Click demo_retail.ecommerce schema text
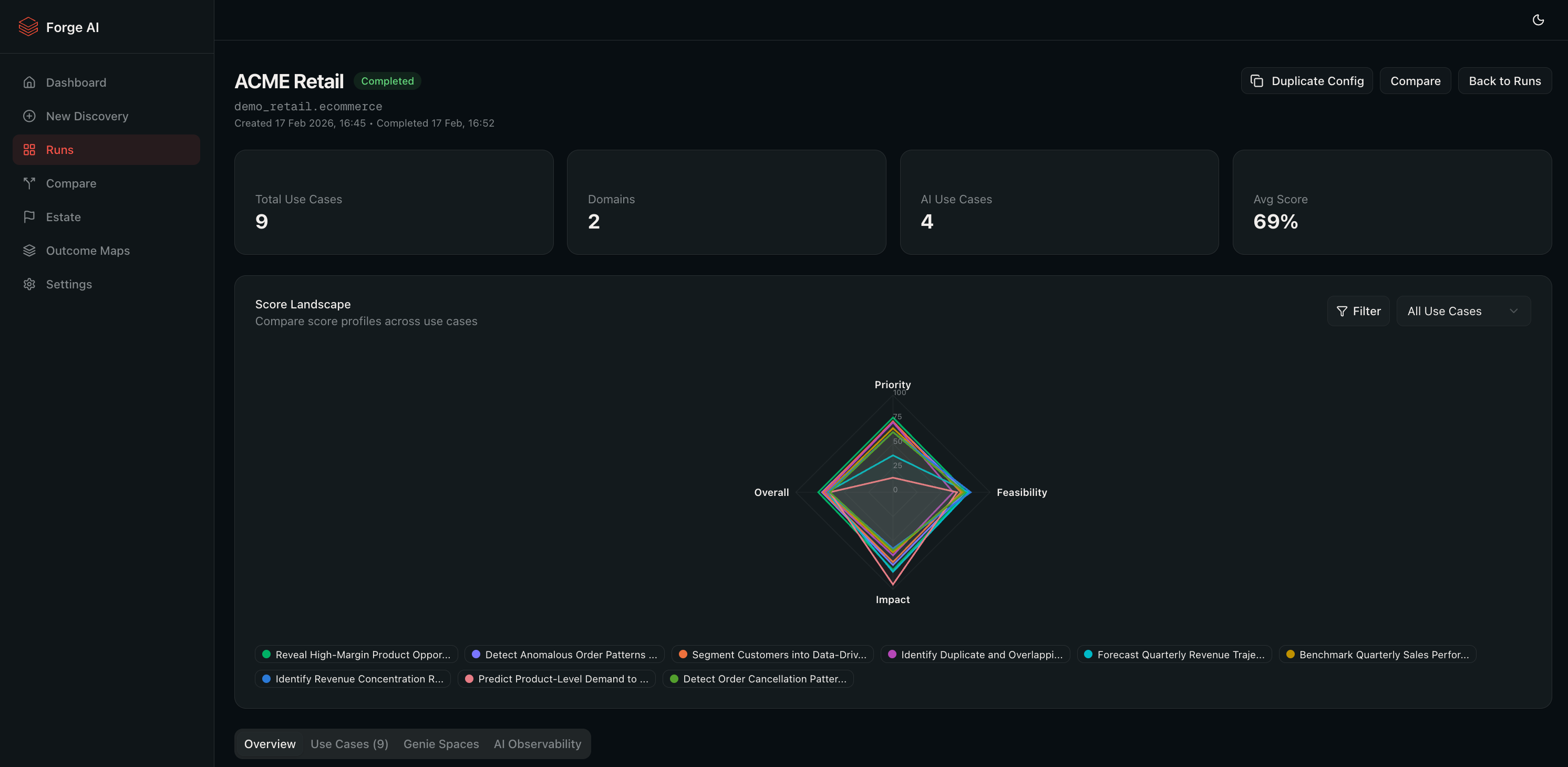Image resolution: width=1568 pixels, height=767 pixels. click(308, 107)
